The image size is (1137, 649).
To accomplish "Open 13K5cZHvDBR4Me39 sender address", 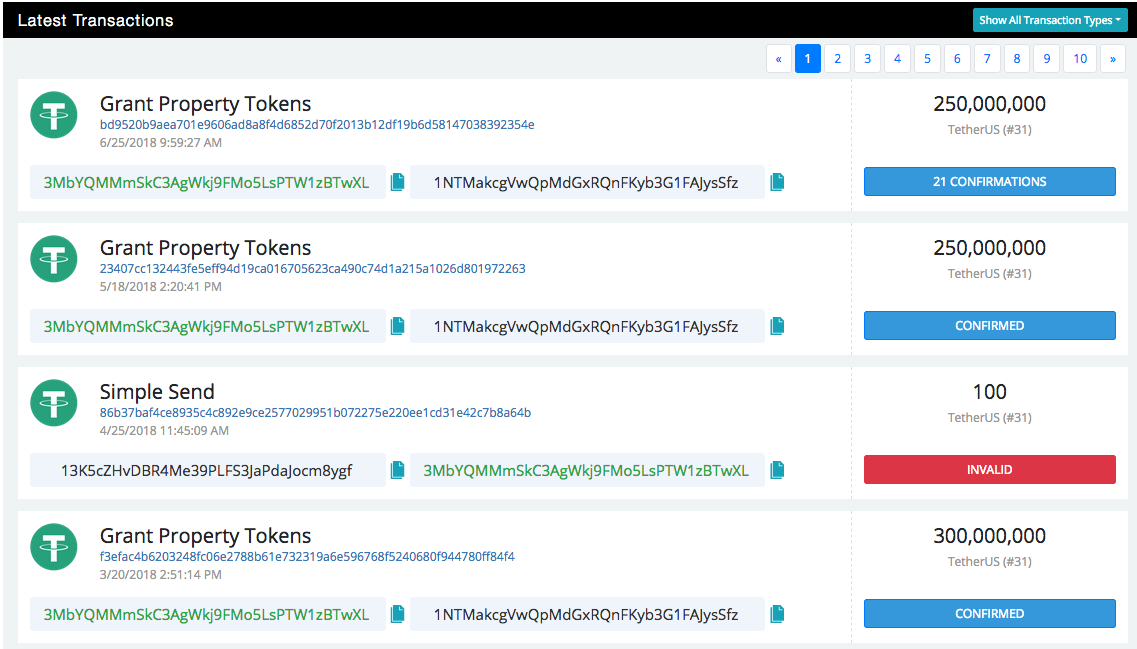I will click(x=207, y=471).
